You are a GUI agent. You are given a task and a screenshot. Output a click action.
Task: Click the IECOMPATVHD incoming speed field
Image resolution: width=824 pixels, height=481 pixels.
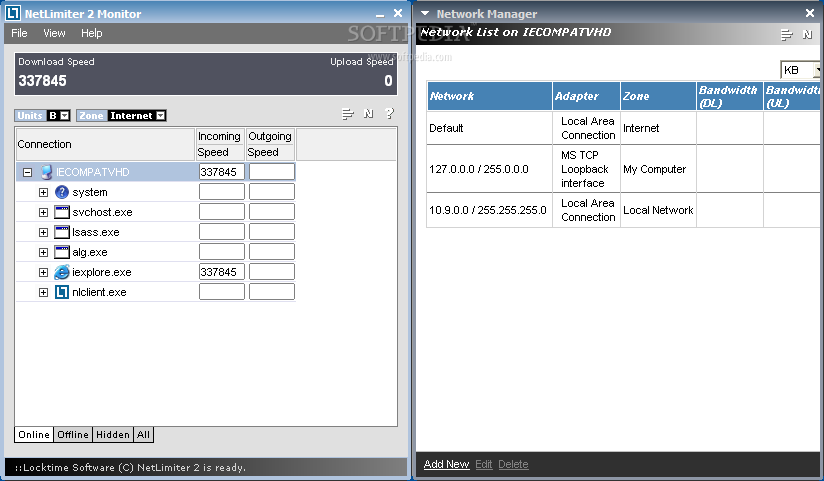pos(222,172)
